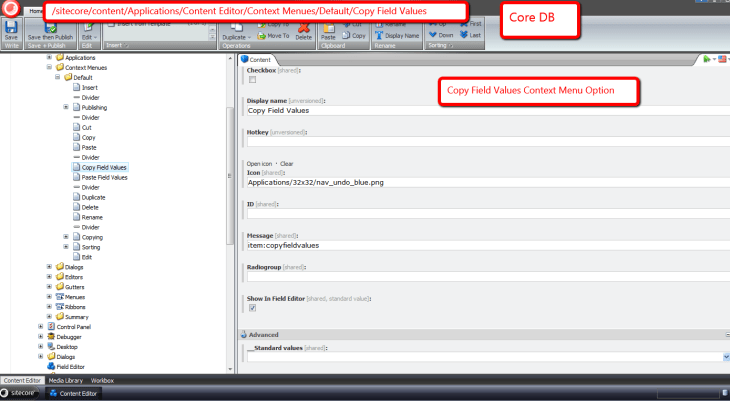This screenshot has width=730, height=401.
Task: Select Copy Field Values tree item
Action: point(104,167)
